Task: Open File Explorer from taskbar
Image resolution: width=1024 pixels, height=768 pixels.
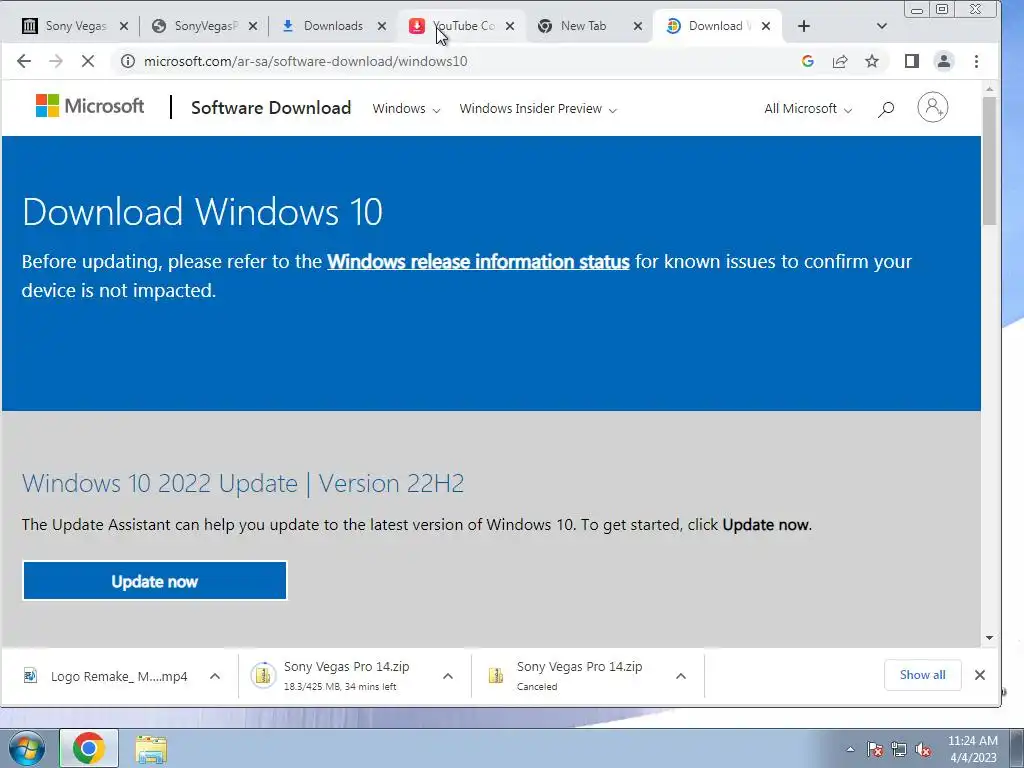Action: (x=151, y=749)
